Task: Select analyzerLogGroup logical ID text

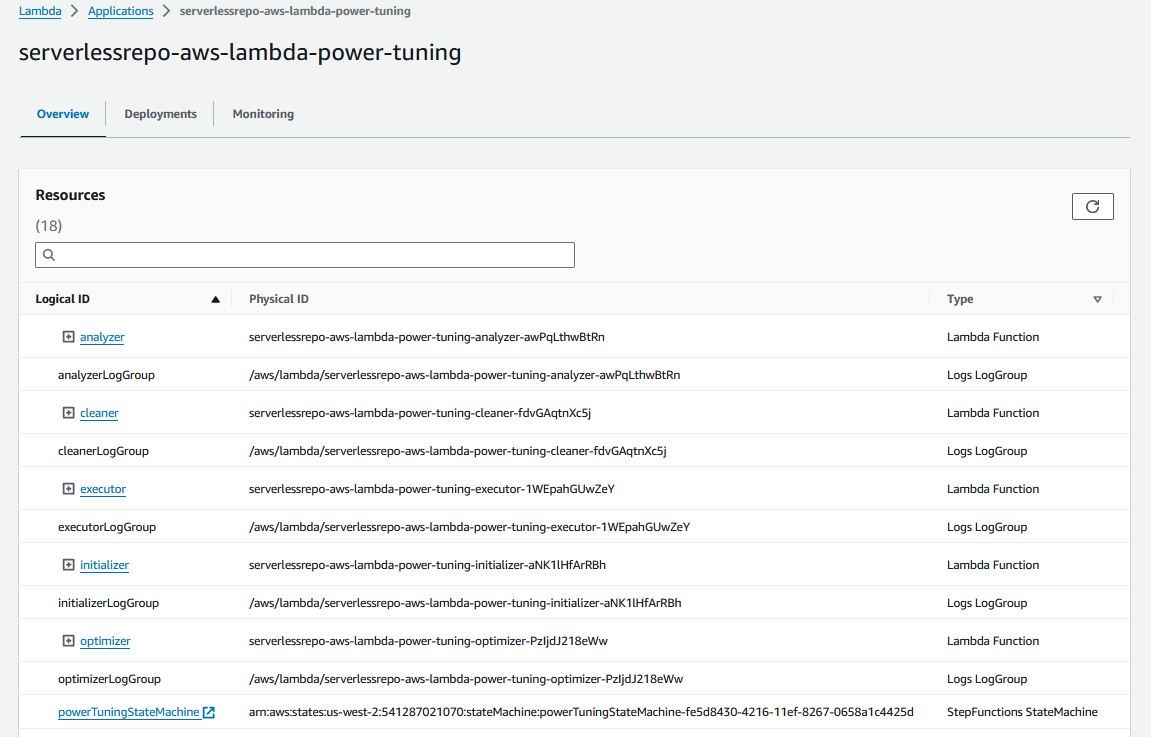Action: pyautogui.click(x=106, y=375)
